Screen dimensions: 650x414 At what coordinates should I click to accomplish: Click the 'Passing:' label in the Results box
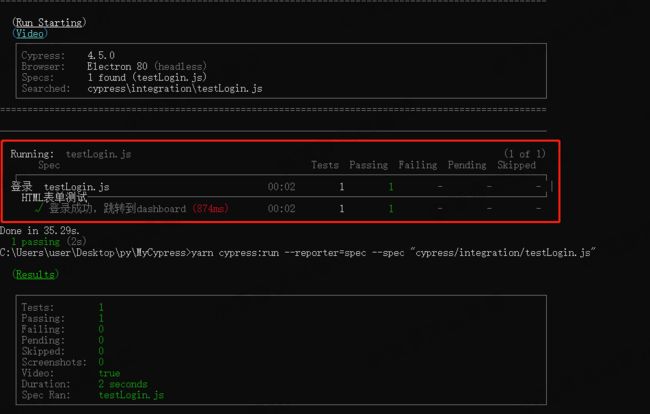(x=43, y=318)
